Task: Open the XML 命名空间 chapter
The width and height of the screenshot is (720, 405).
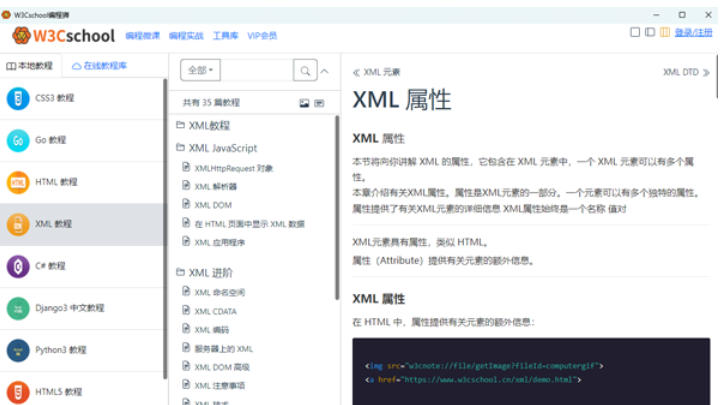Action: tap(219, 292)
